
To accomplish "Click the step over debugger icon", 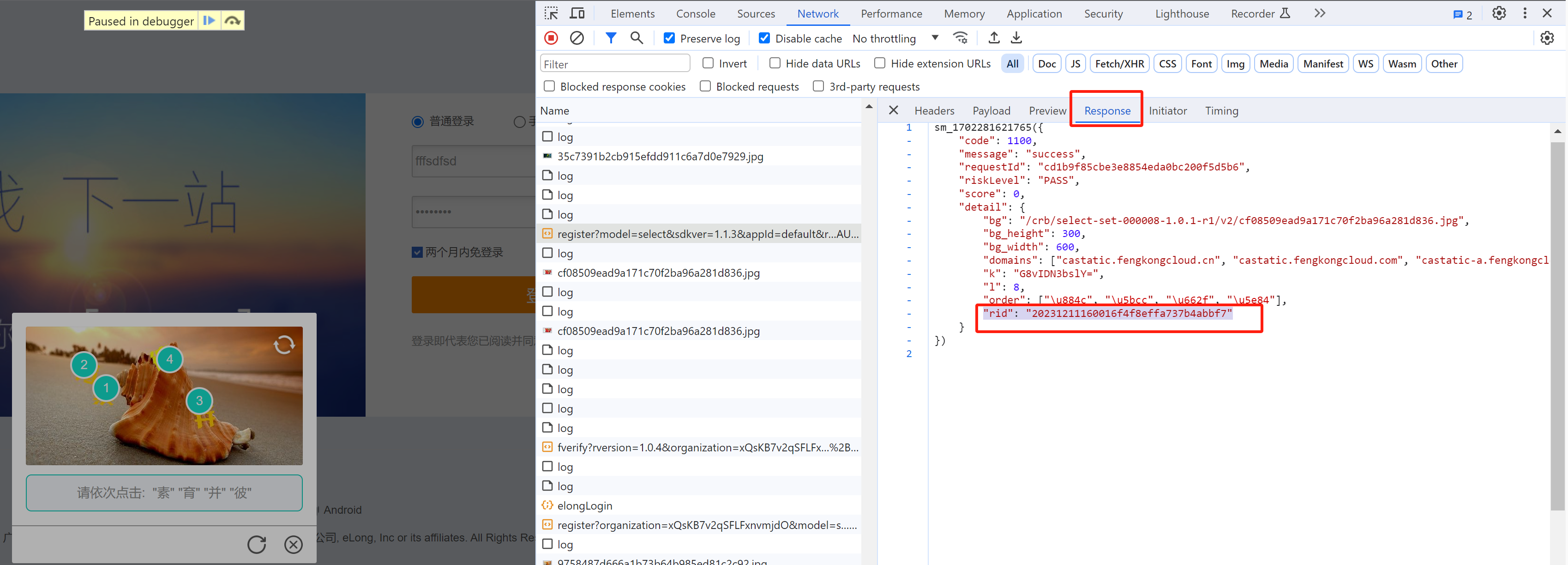I will (232, 20).
